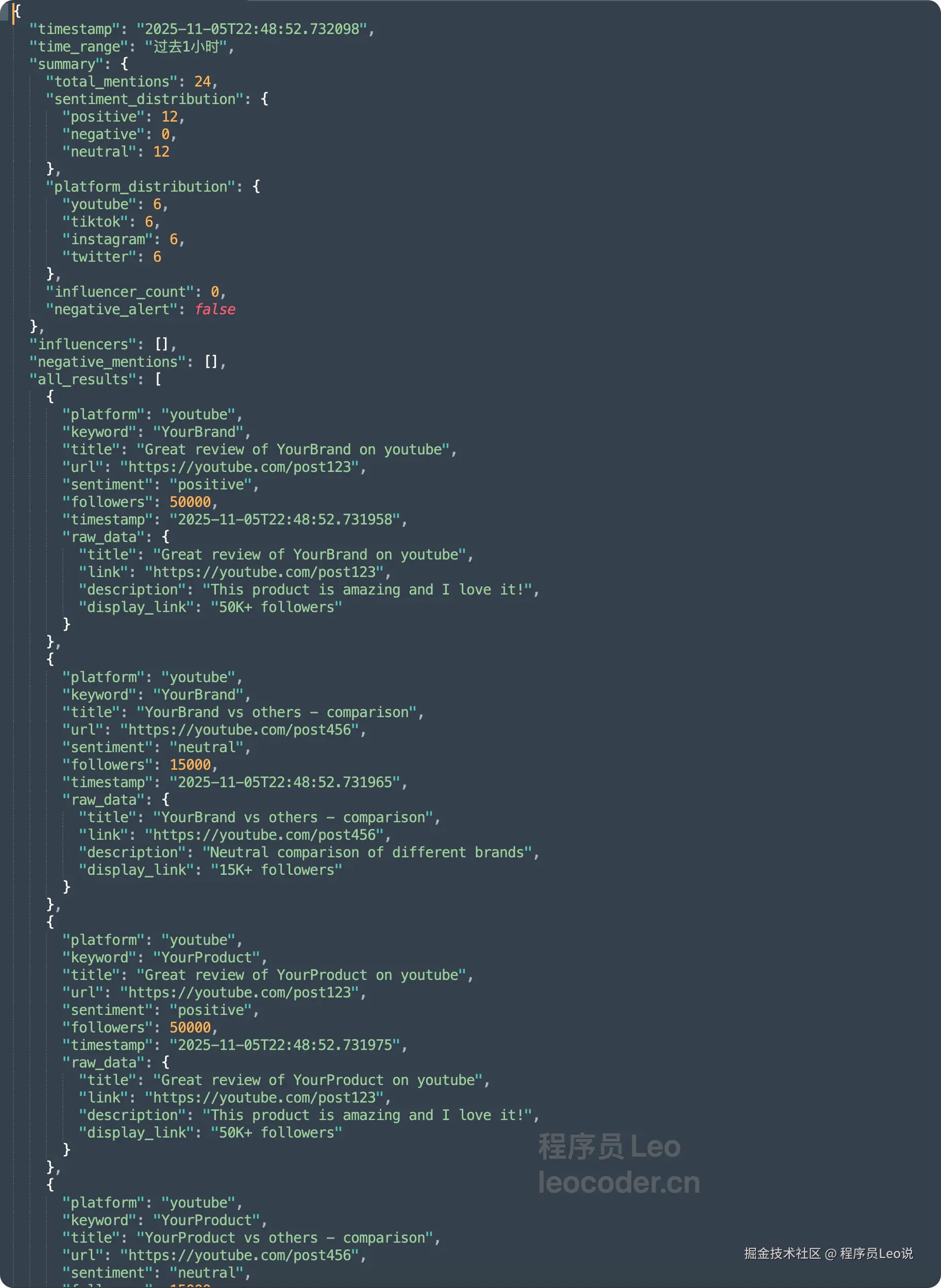Viewport: 941px width, 1288px height.
Task: Click the influencer_count value 0
Action: (215, 292)
